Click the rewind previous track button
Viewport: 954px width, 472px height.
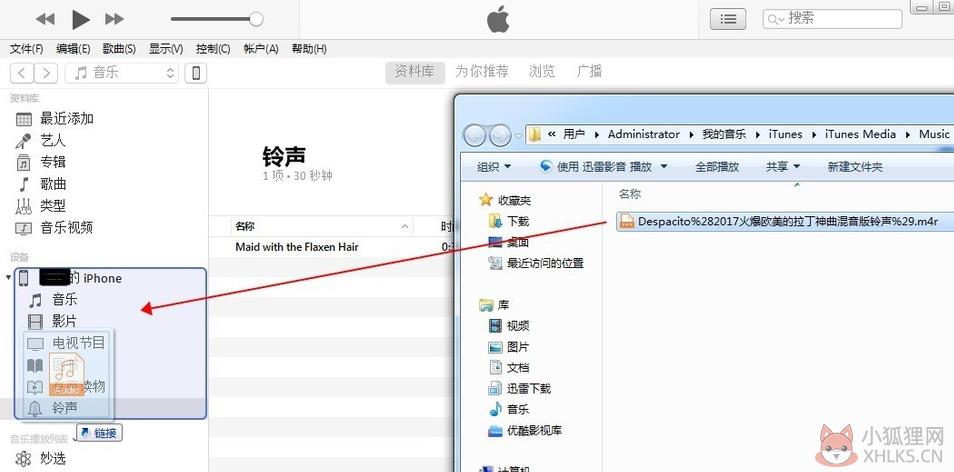tap(45, 19)
